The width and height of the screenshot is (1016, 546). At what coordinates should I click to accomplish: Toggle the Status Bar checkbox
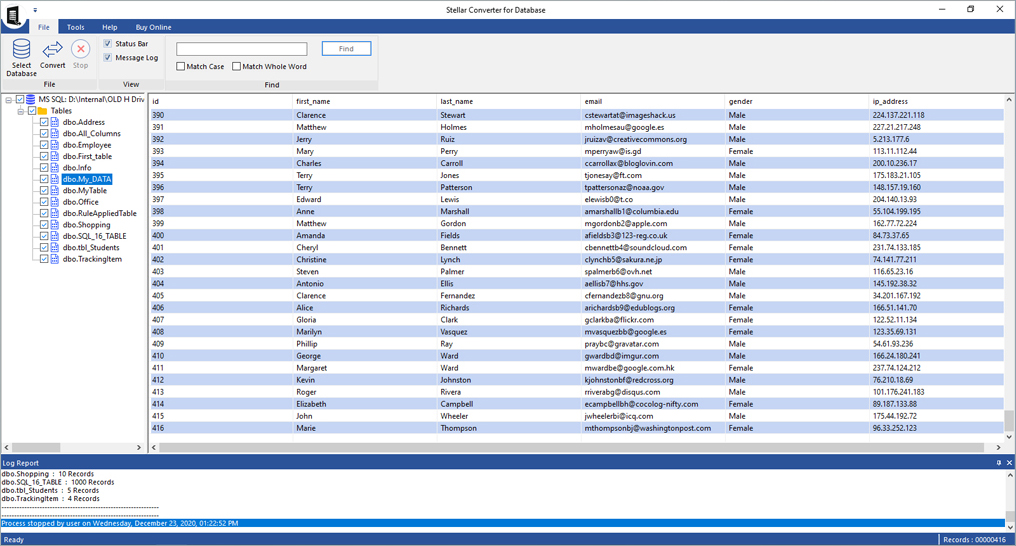(108, 43)
